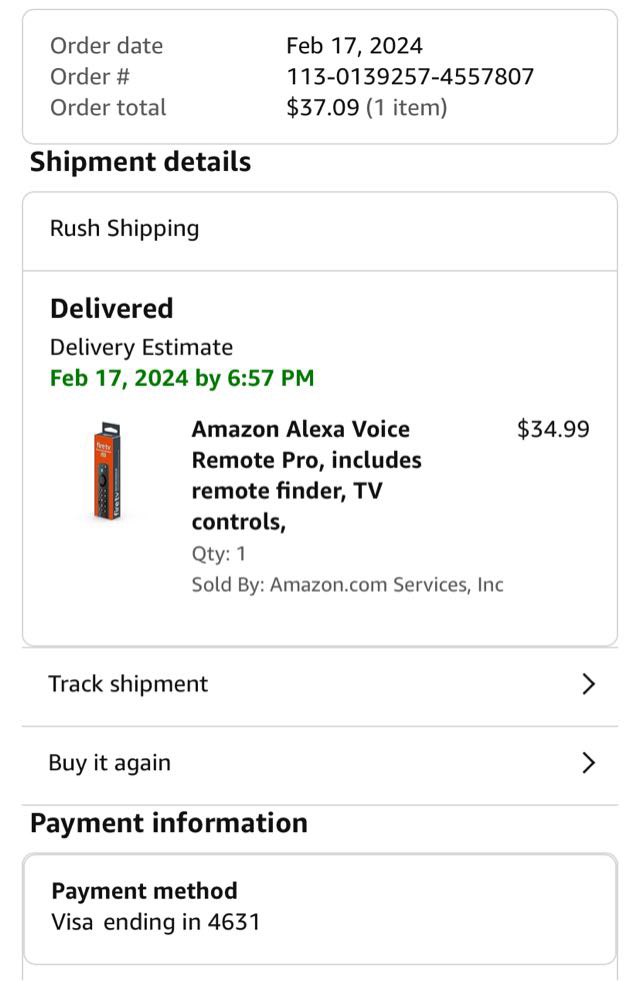640x981 pixels.
Task: Select the Buy it again label
Action: (x=109, y=763)
